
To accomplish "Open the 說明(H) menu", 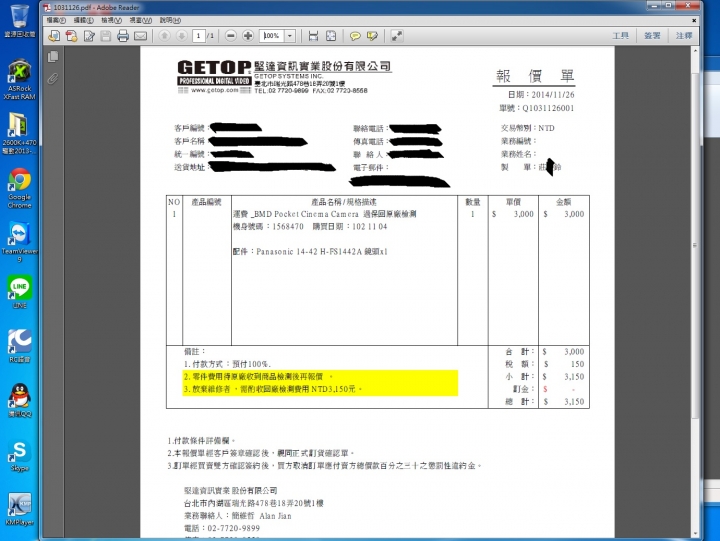I will [170, 20].
